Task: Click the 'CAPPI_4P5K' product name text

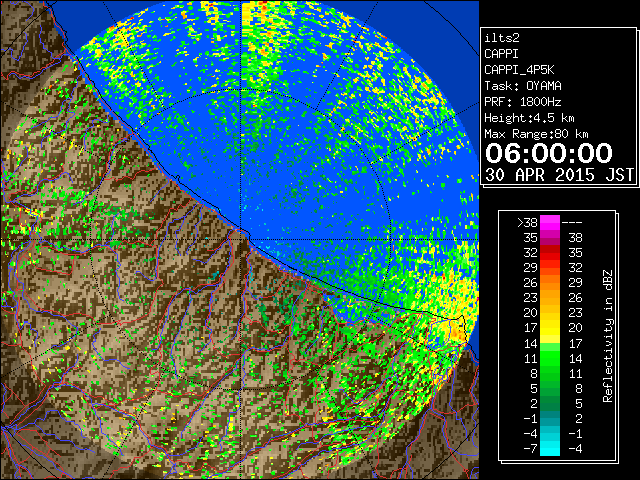Action: (519, 70)
